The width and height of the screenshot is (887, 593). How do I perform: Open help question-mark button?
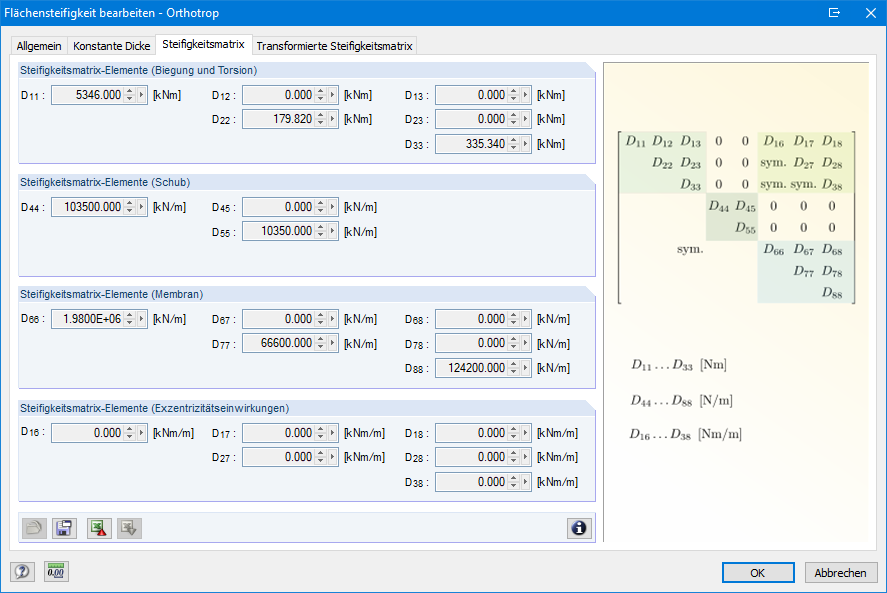tap(23, 571)
